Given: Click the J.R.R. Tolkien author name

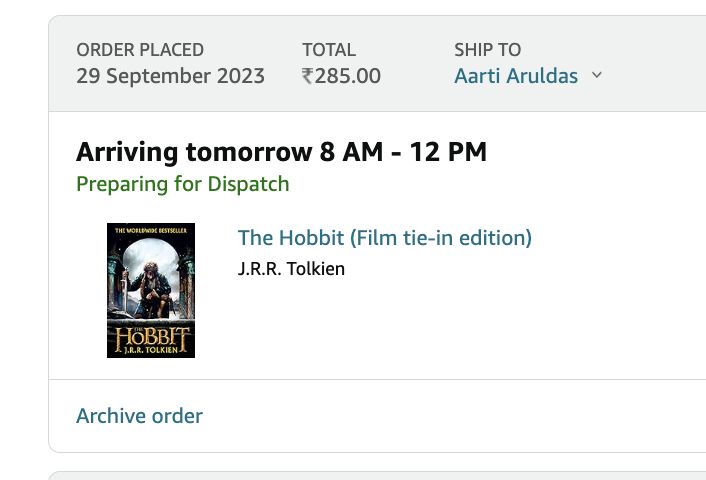Looking at the screenshot, I should [291, 269].
